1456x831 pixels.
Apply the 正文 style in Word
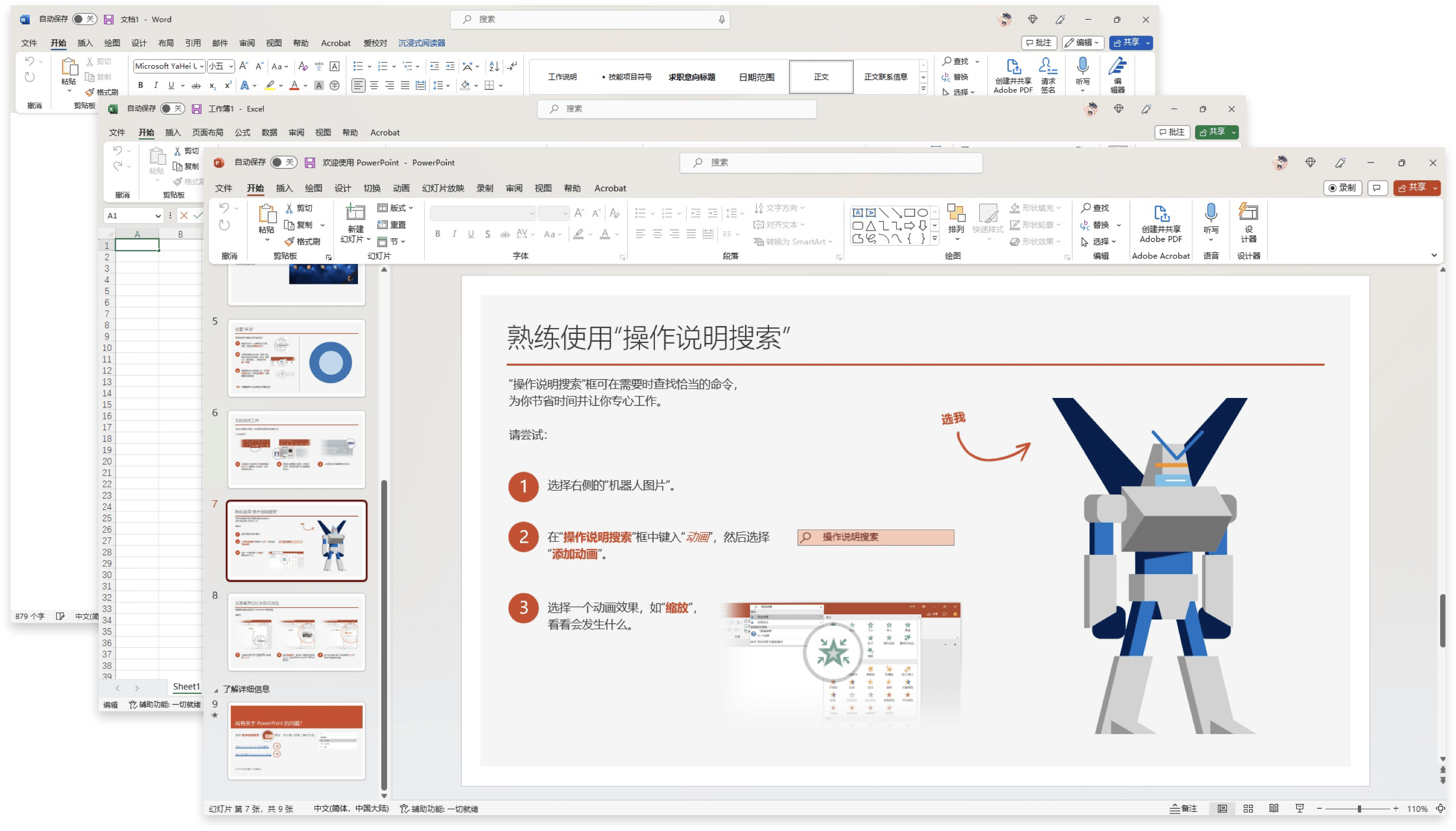pos(820,77)
